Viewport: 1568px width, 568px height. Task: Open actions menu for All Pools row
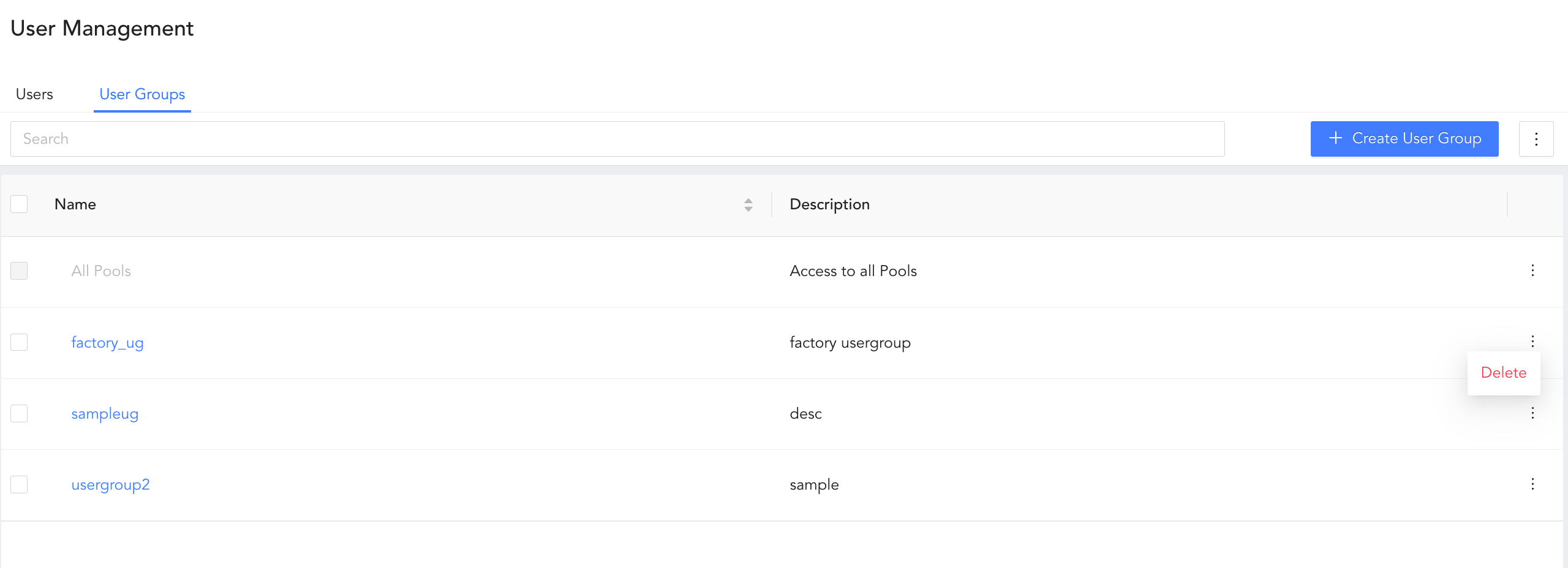1532,271
